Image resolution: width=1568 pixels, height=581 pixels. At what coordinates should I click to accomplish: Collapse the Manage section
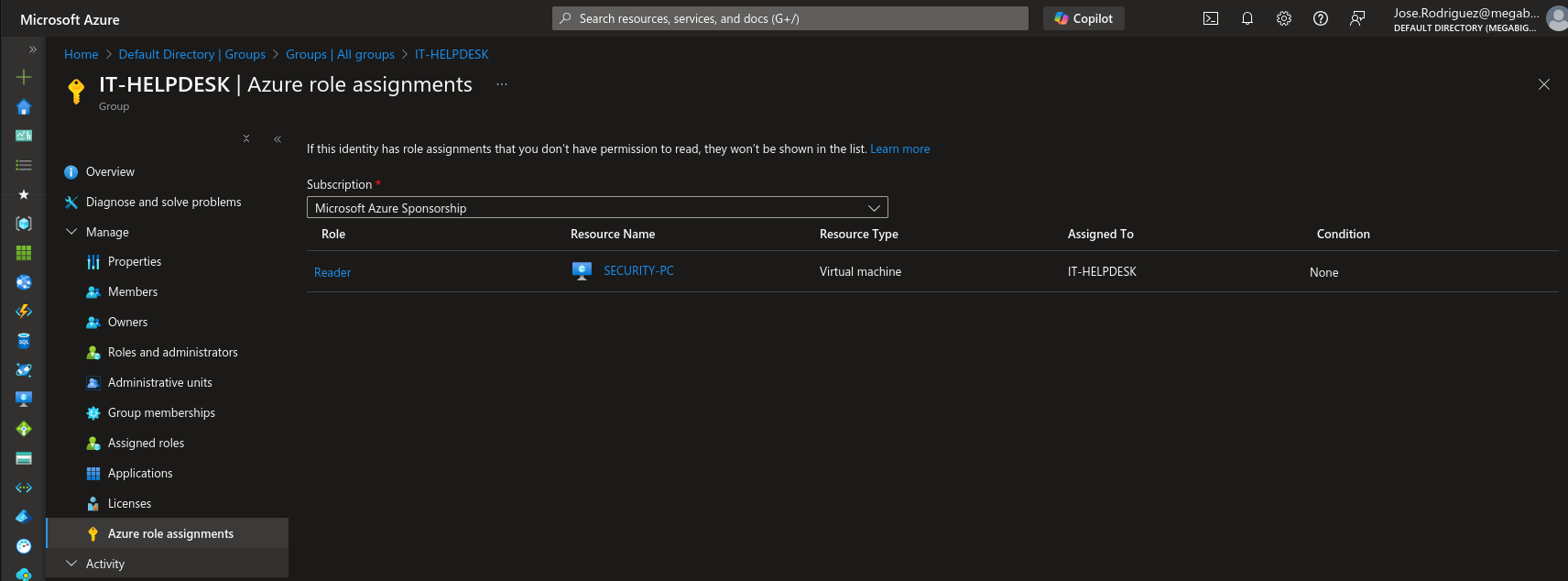[x=71, y=232]
